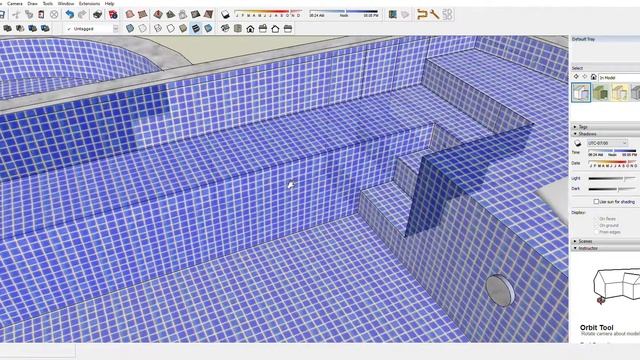This screenshot has width=640, height=360.
Task: Open the Model Info red icon
Action: point(113,15)
